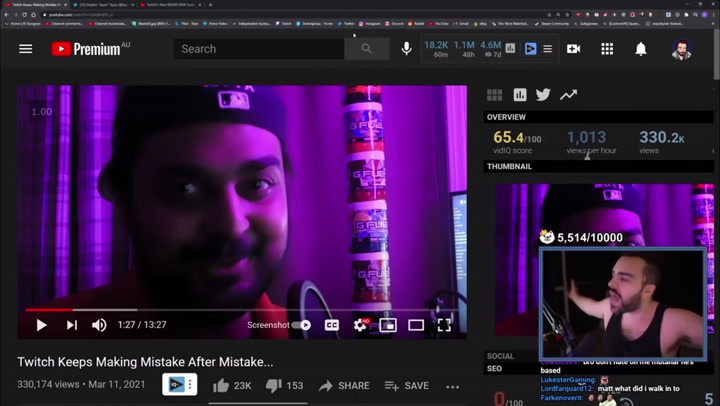The height and width of the screenshot is (406, 720).
Task: Open the Create video camera icon
Action: pos(574,49)
